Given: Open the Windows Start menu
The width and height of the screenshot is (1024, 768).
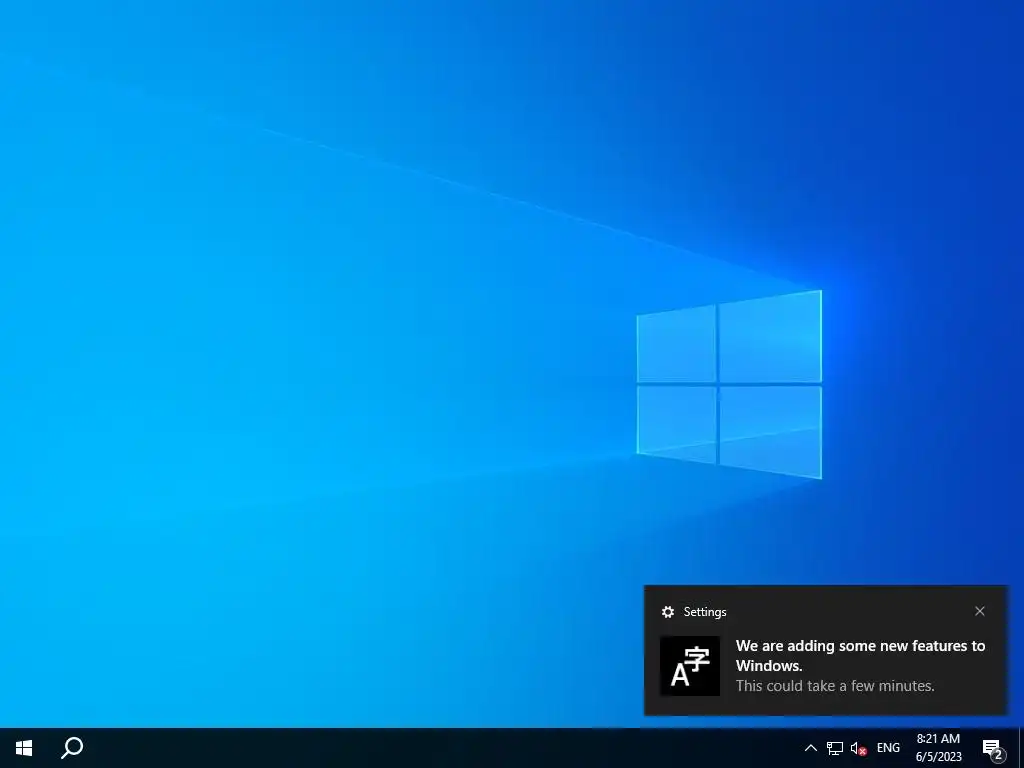Looking at the screenshot, I should (24, 748).
